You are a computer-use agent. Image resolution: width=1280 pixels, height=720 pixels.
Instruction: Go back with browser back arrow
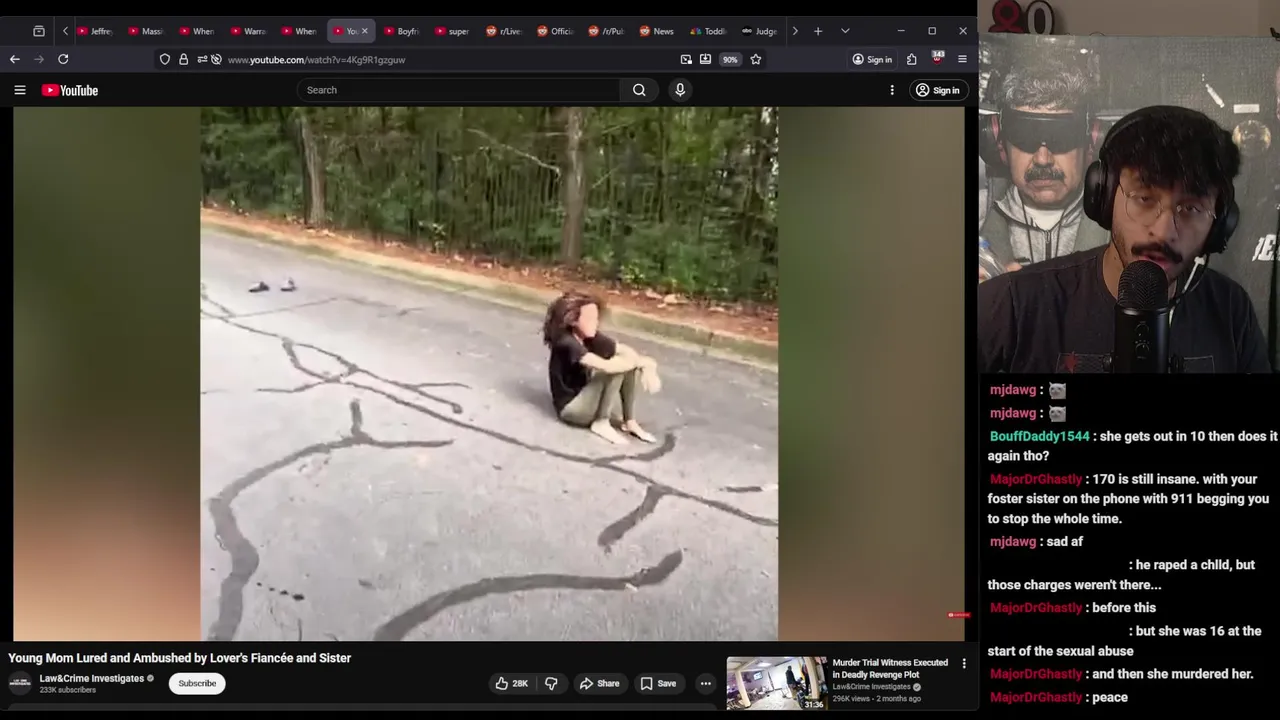(x=15, y=59)
